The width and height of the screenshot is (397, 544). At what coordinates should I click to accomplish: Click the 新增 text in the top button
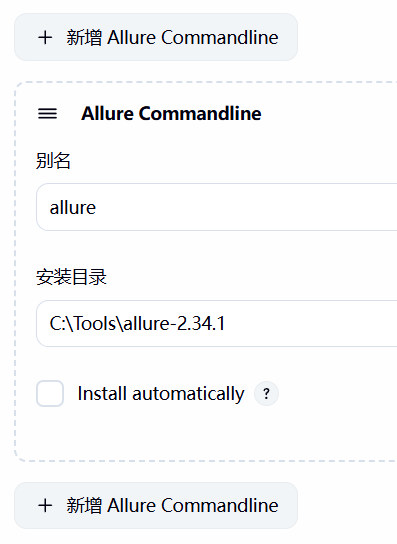tap(84, 37)
